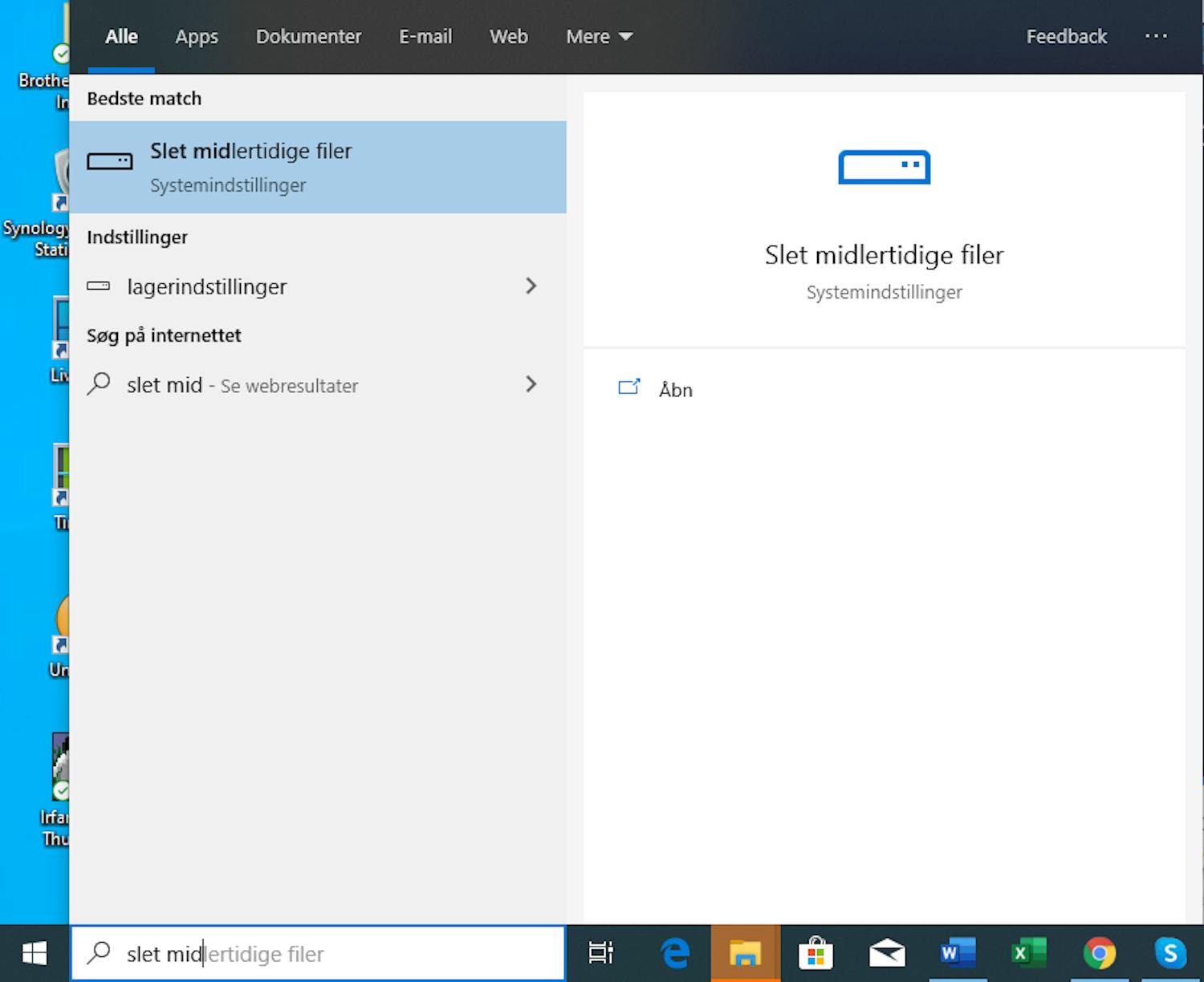Screen dimensions: 1204x982
Task: Open File Explorer from the taskbar
Action: coord(745,953)
